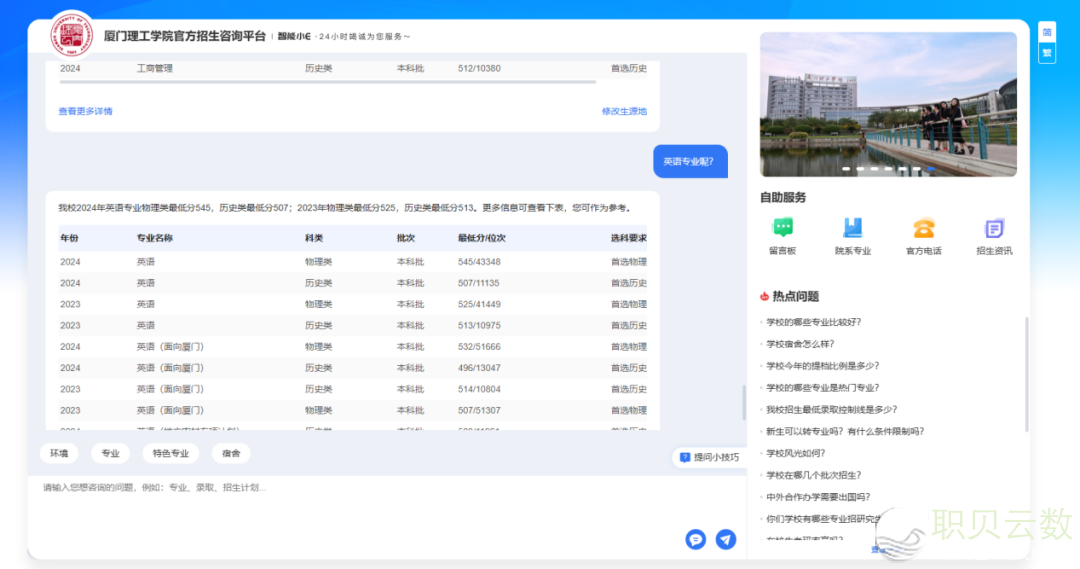Click score cell 545/43348
Viewport: 1080px width, 569px height.
479,262
